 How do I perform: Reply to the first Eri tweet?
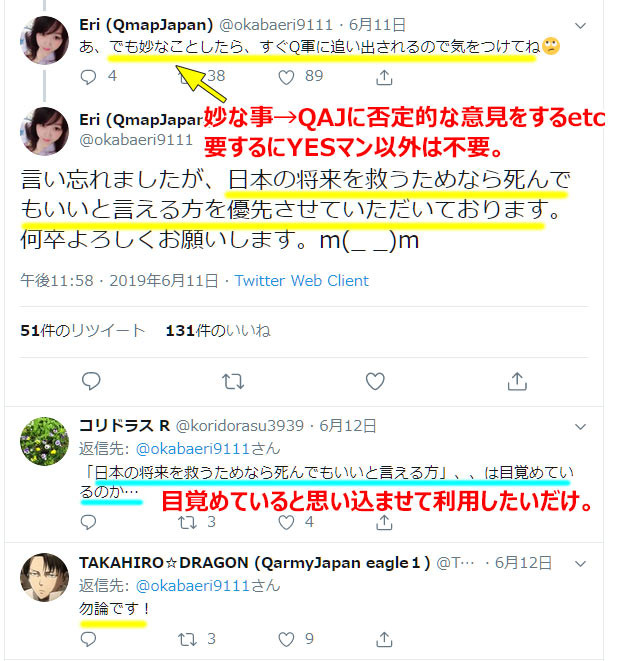pyautogui.click(x=88, y=77)
